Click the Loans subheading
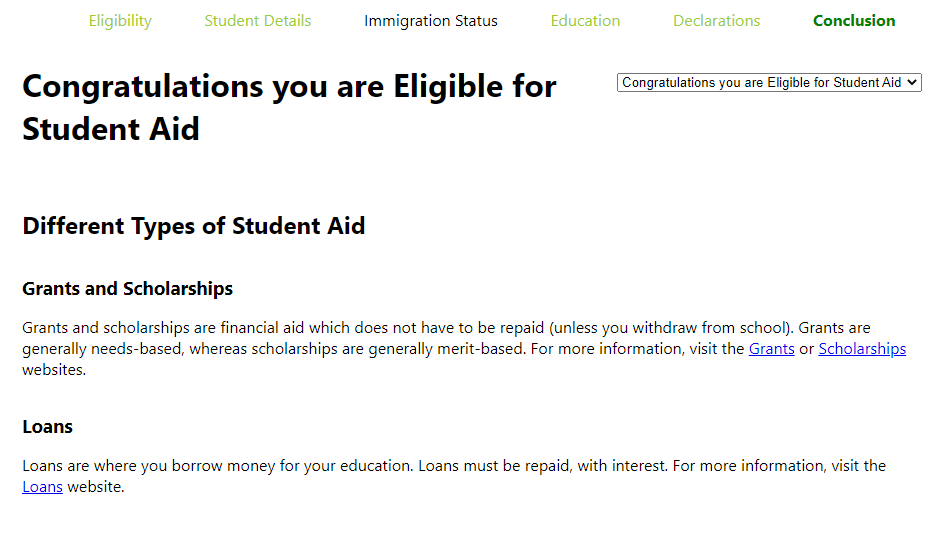The width and height of the screenshot is (936, 533). [47, 427]
